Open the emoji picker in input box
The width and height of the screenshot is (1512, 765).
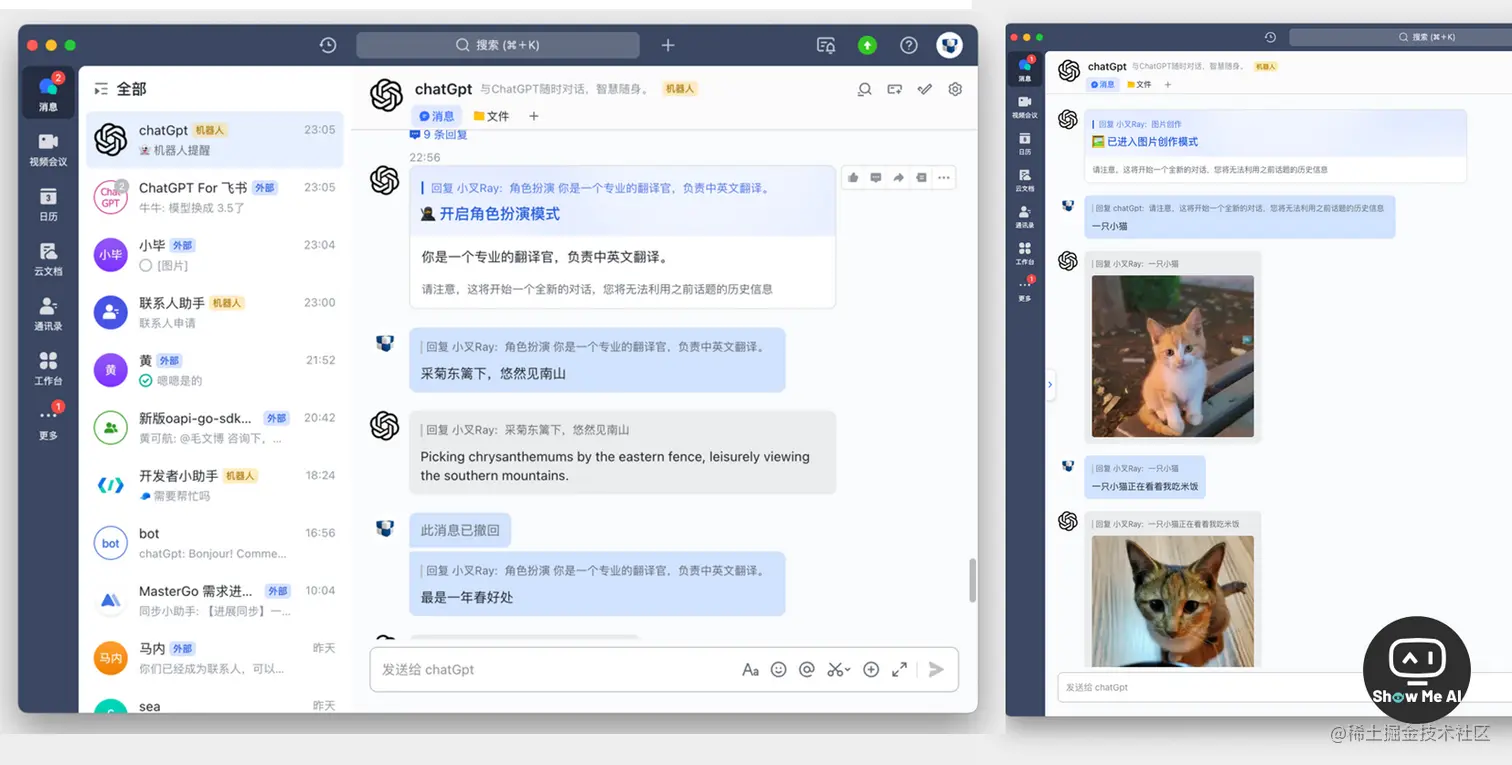tap(779, 670)
